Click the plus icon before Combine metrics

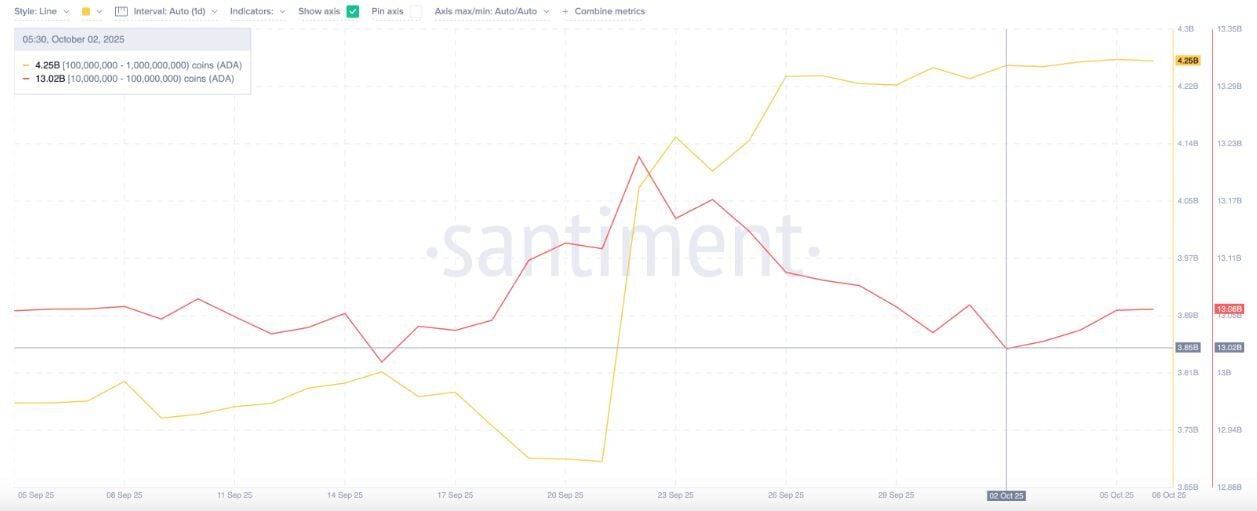566,11
